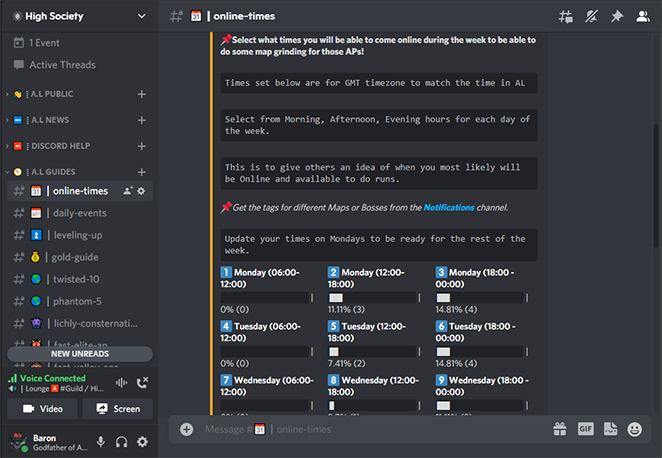Open the leveling-up channel
Viewport: 662px width, 458px height.
pos(80,235)
